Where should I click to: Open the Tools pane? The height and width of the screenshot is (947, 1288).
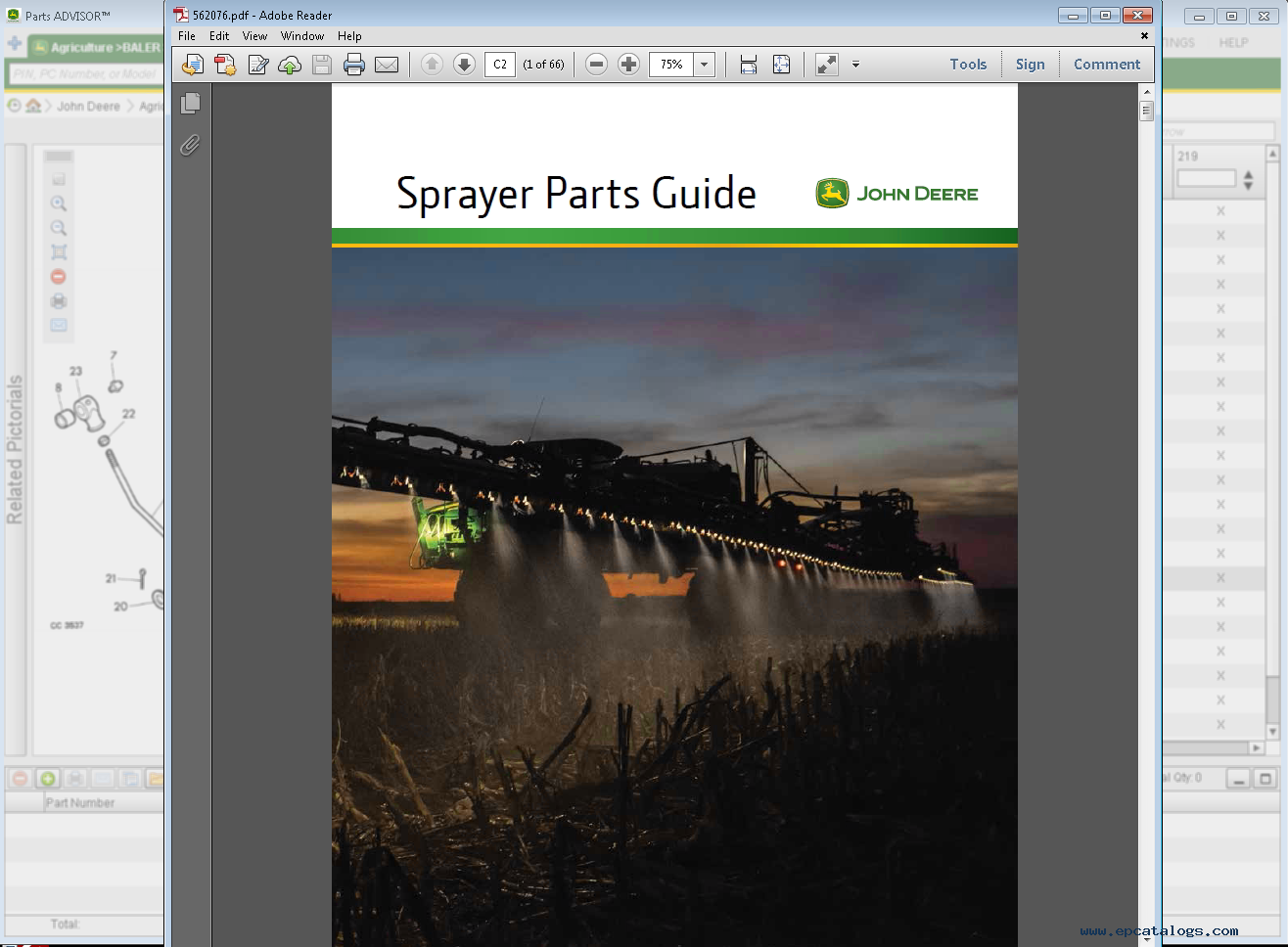967,65
